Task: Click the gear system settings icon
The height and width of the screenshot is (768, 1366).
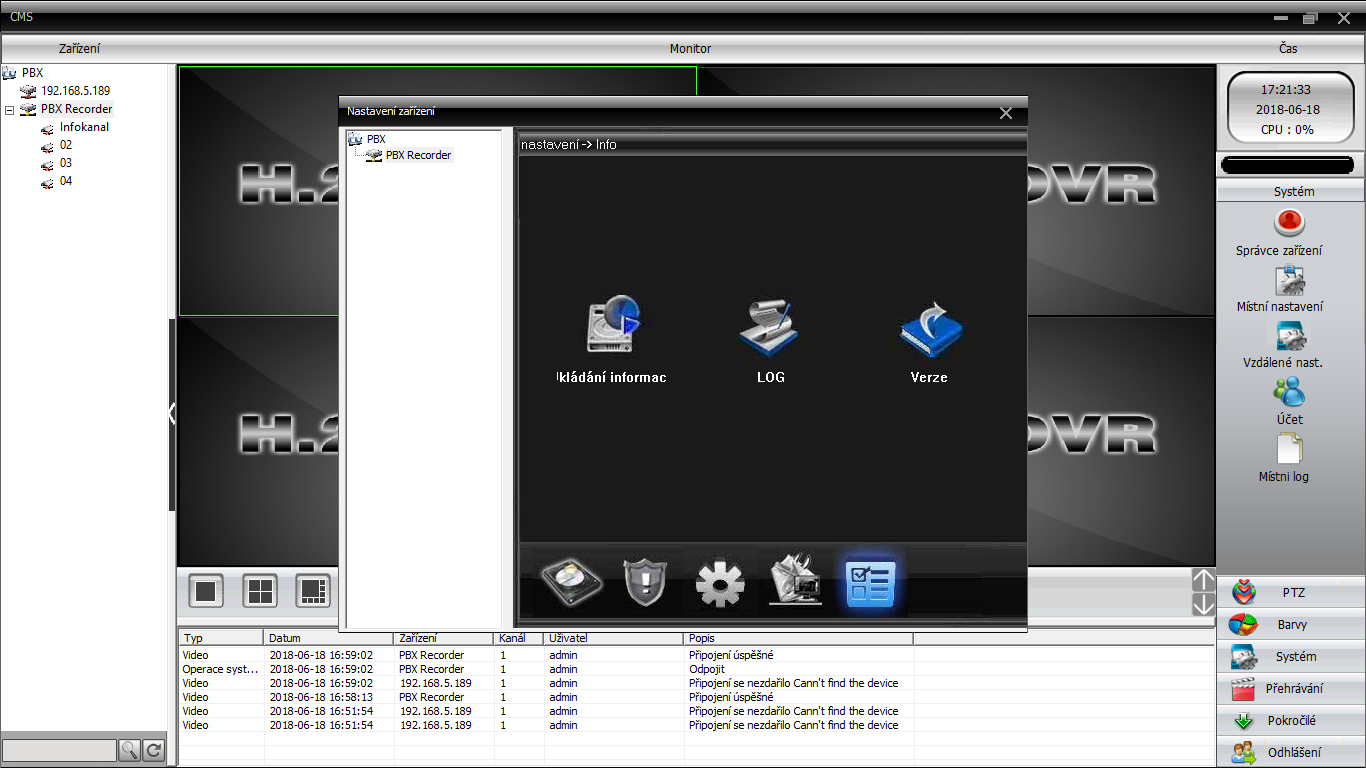Action: point(720,583)
